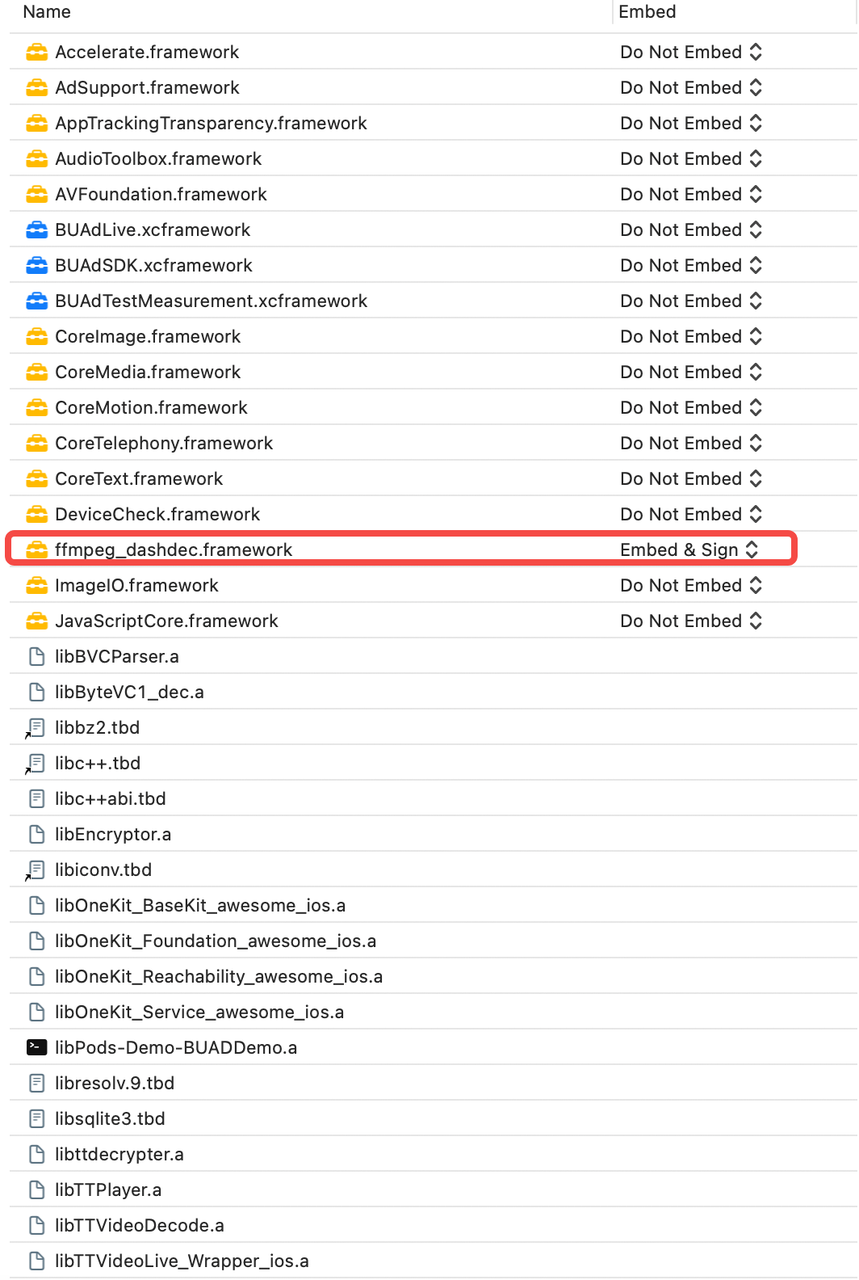Open Embed & Sign dropdown for ffmpeg_dashdec

click(689, 550)
